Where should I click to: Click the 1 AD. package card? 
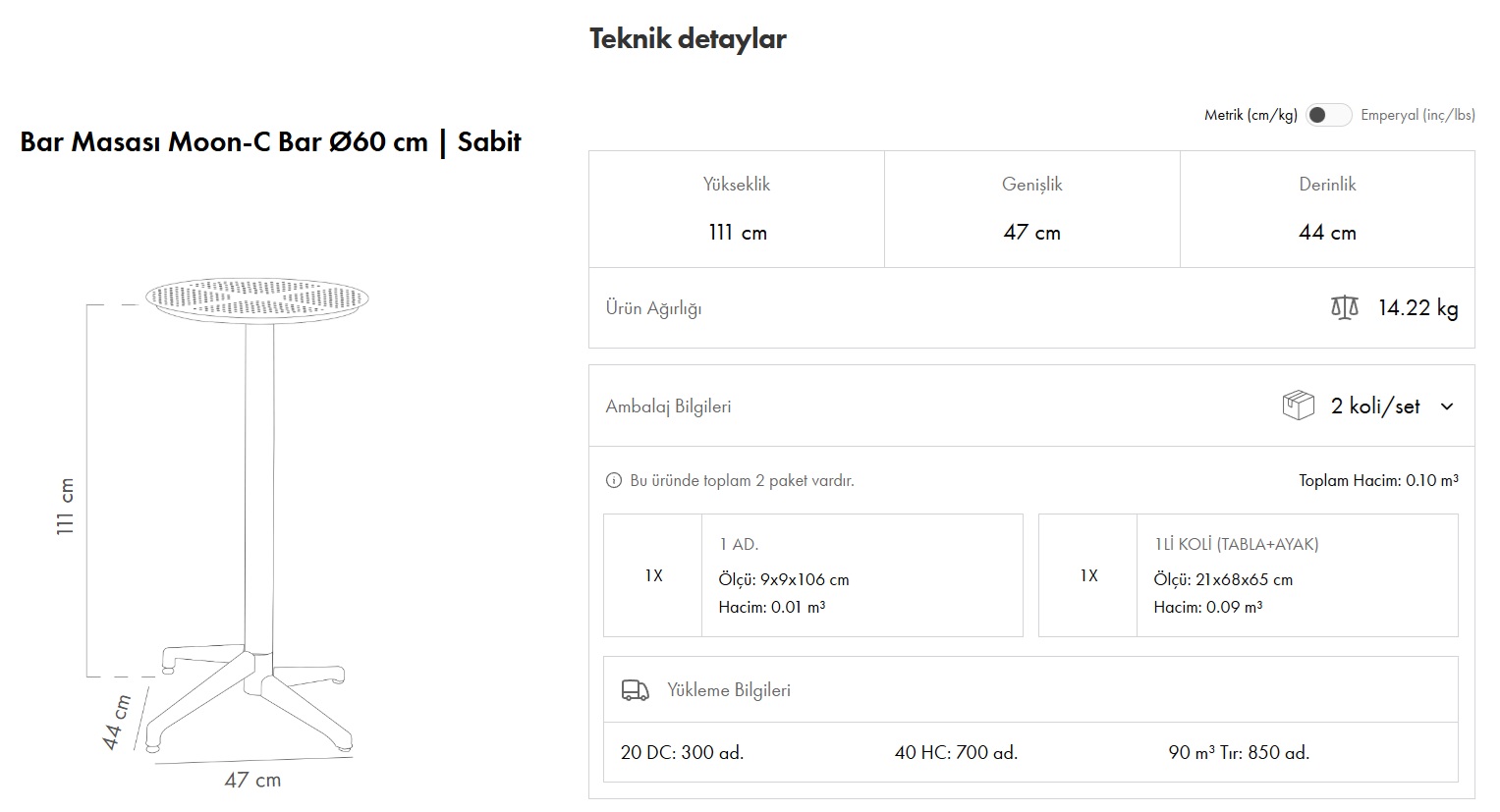pos(812,575)
